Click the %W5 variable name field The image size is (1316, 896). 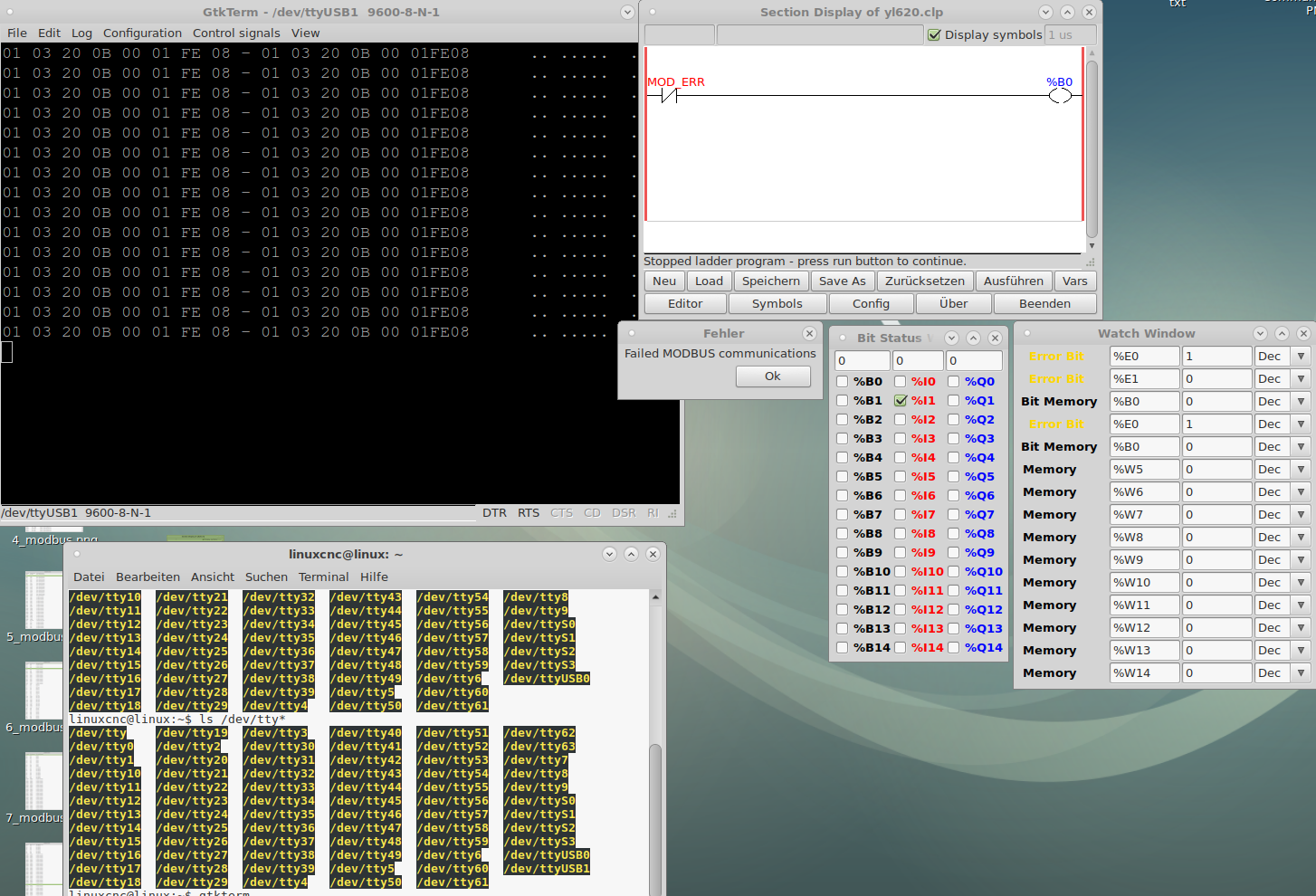(1145, 469)
